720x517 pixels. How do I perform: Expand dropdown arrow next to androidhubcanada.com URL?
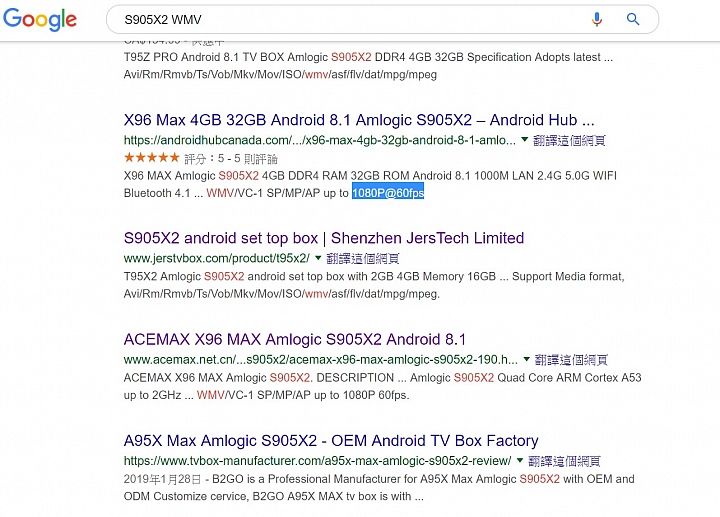[x=524, y=140]
